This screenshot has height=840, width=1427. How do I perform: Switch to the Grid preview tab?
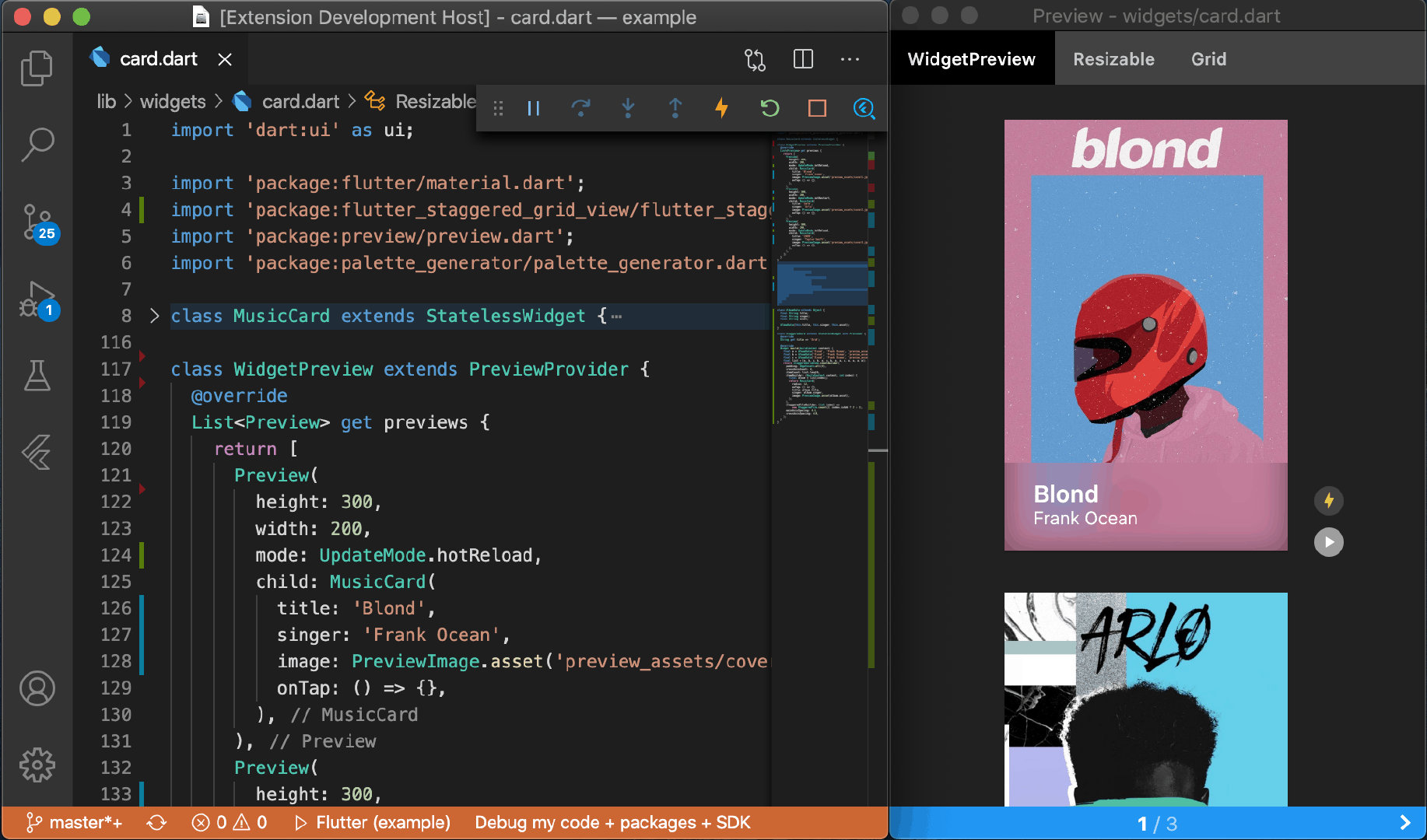click(x=1208, y=59)
